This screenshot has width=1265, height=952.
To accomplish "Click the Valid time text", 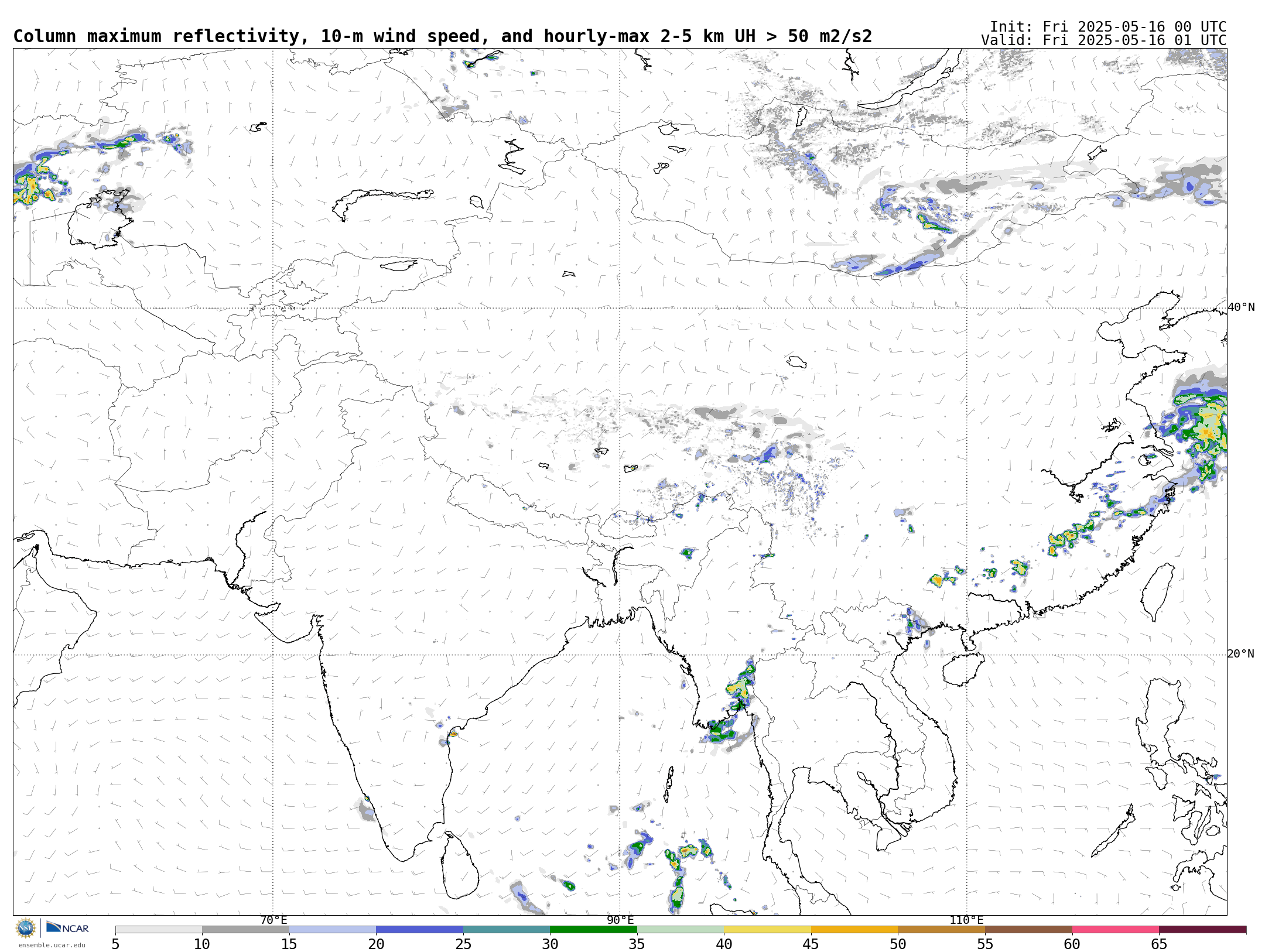I will (x=1104, y=40).
